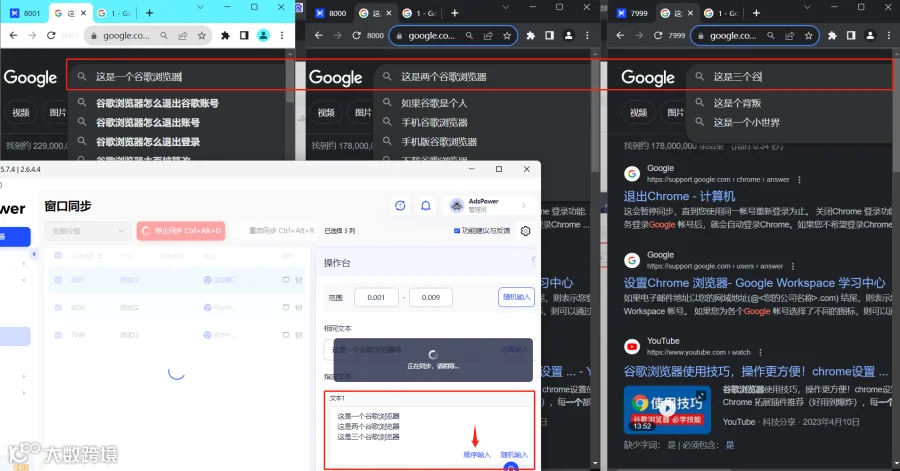The height and width of the screenshot is (471, 900).
Task: Bookmark the page in the 8000 window
Action: tap(507, 36)
